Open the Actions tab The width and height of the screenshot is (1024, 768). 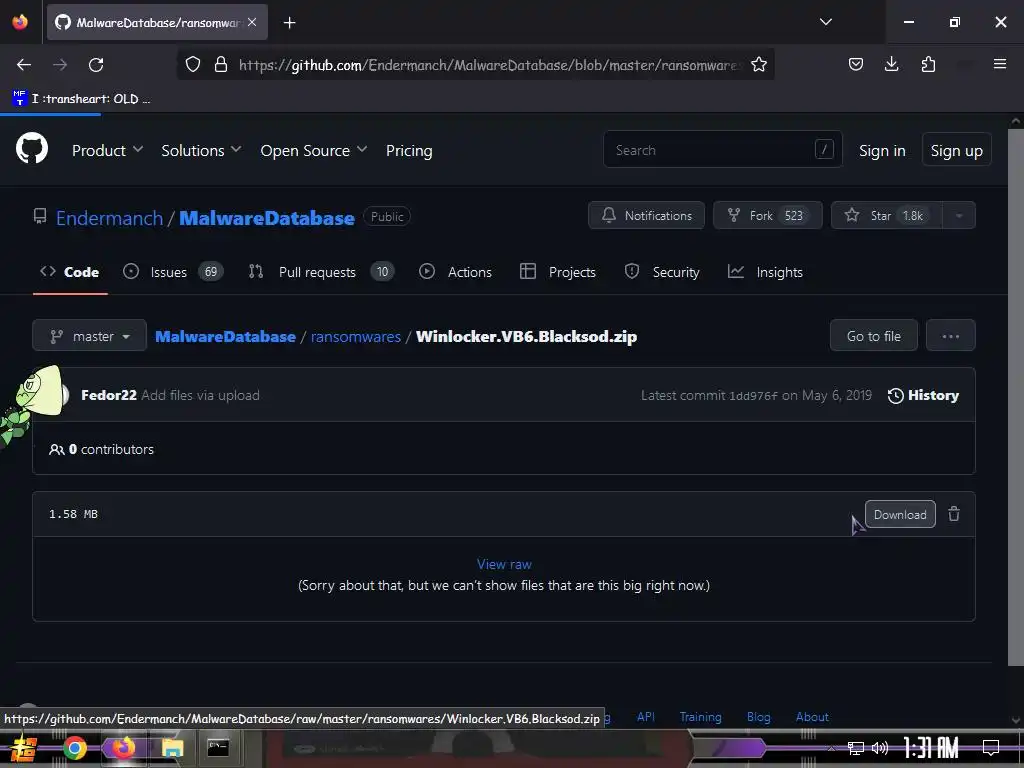(456, 272)
